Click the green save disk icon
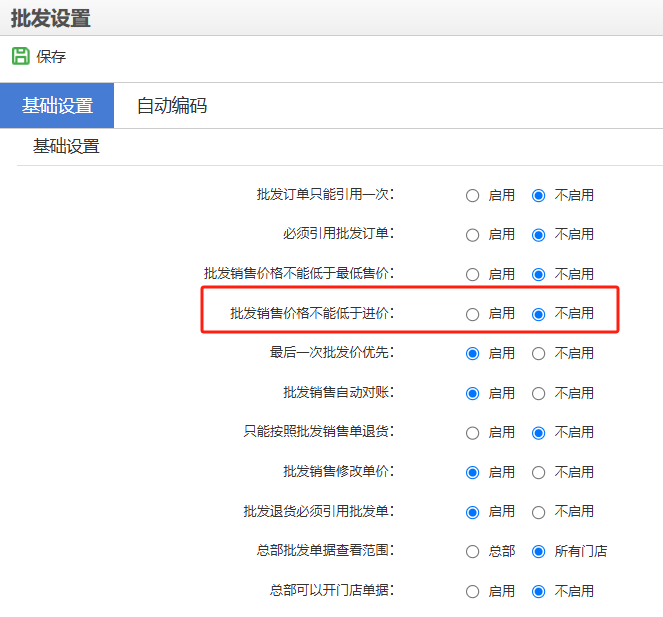Image resolution: width=663 pixels, height=617 pixels. [x=21, y=56]
